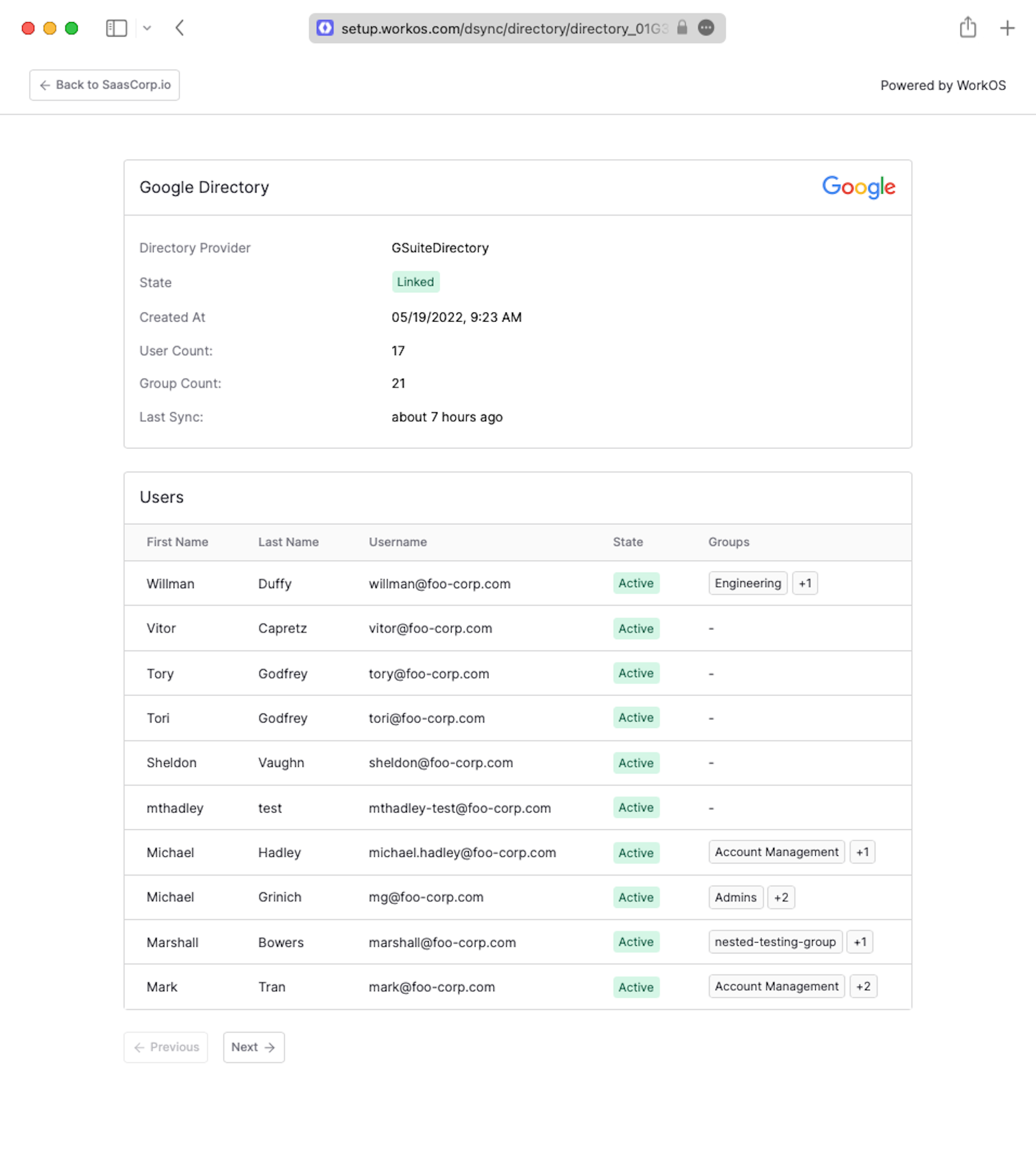Click the browser back arrow
The image size is (1036, 1152).
point(179,28)
